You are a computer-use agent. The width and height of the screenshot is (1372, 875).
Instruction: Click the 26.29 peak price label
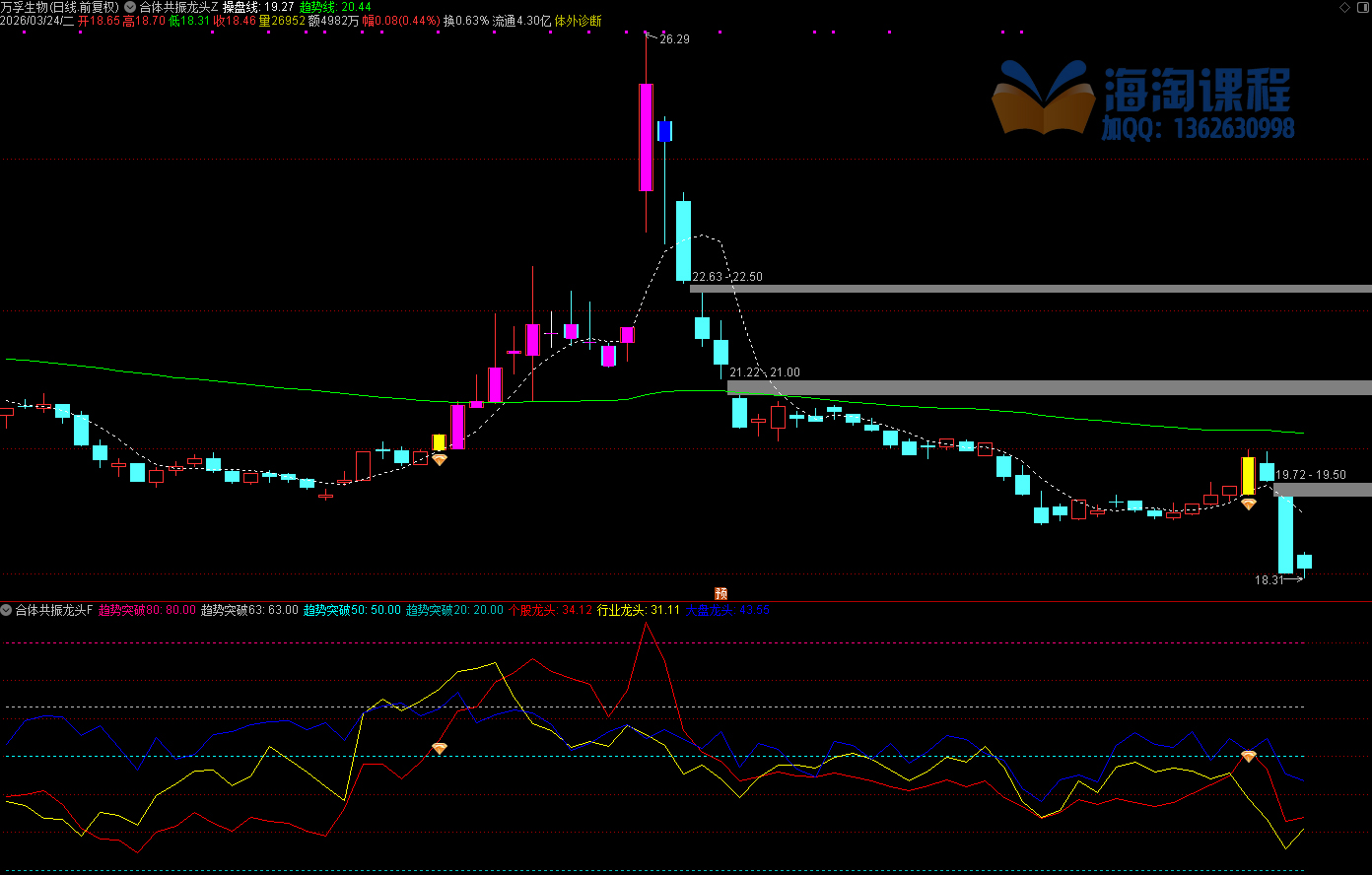[x=674, y=39]
